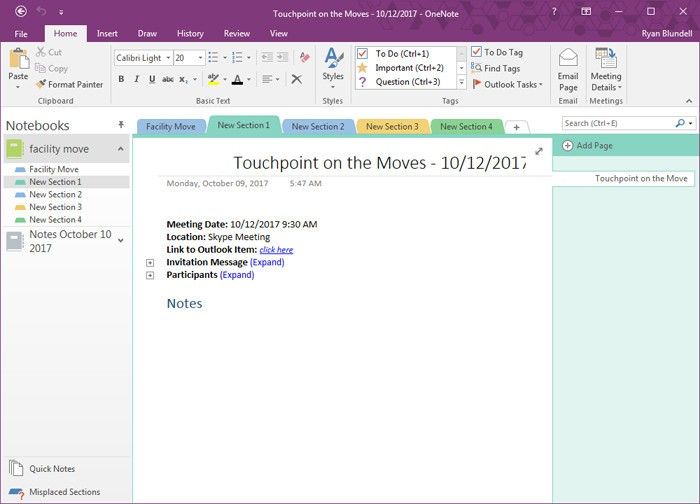Open the font size 20 dropdown

coord(200,58)
